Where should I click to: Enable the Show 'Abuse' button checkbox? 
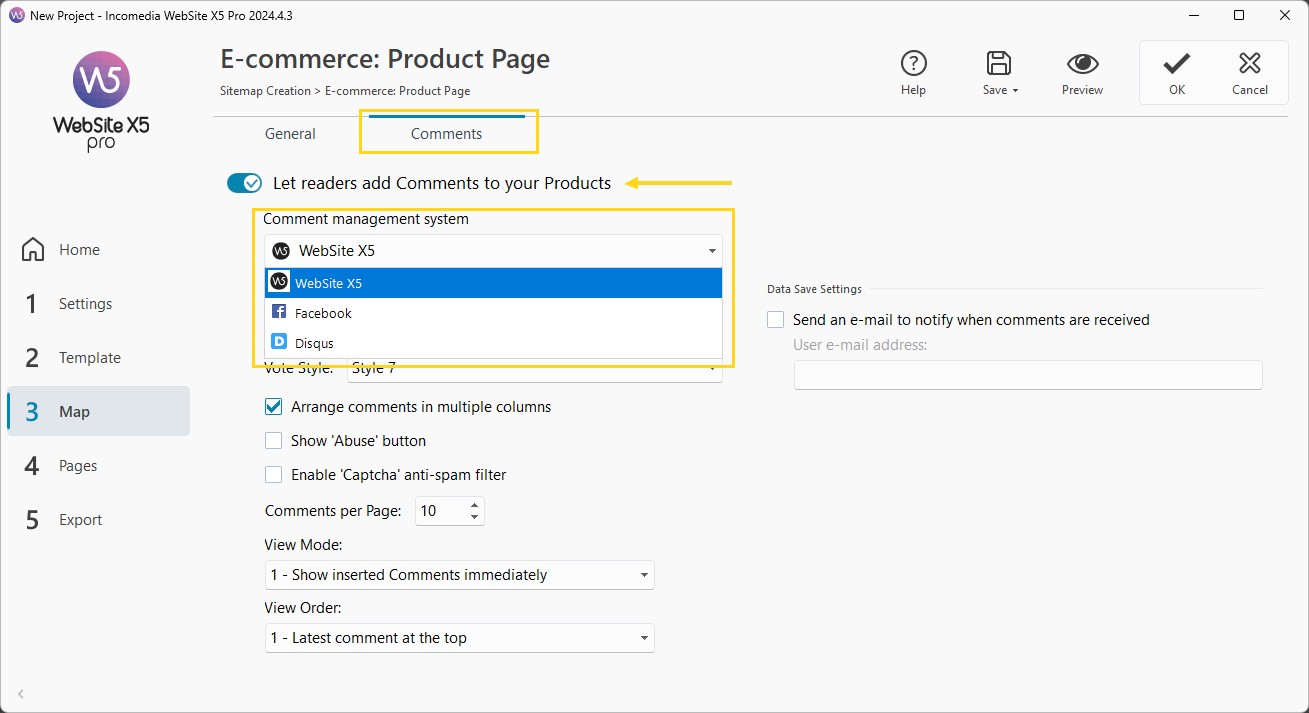click(273, 441)
